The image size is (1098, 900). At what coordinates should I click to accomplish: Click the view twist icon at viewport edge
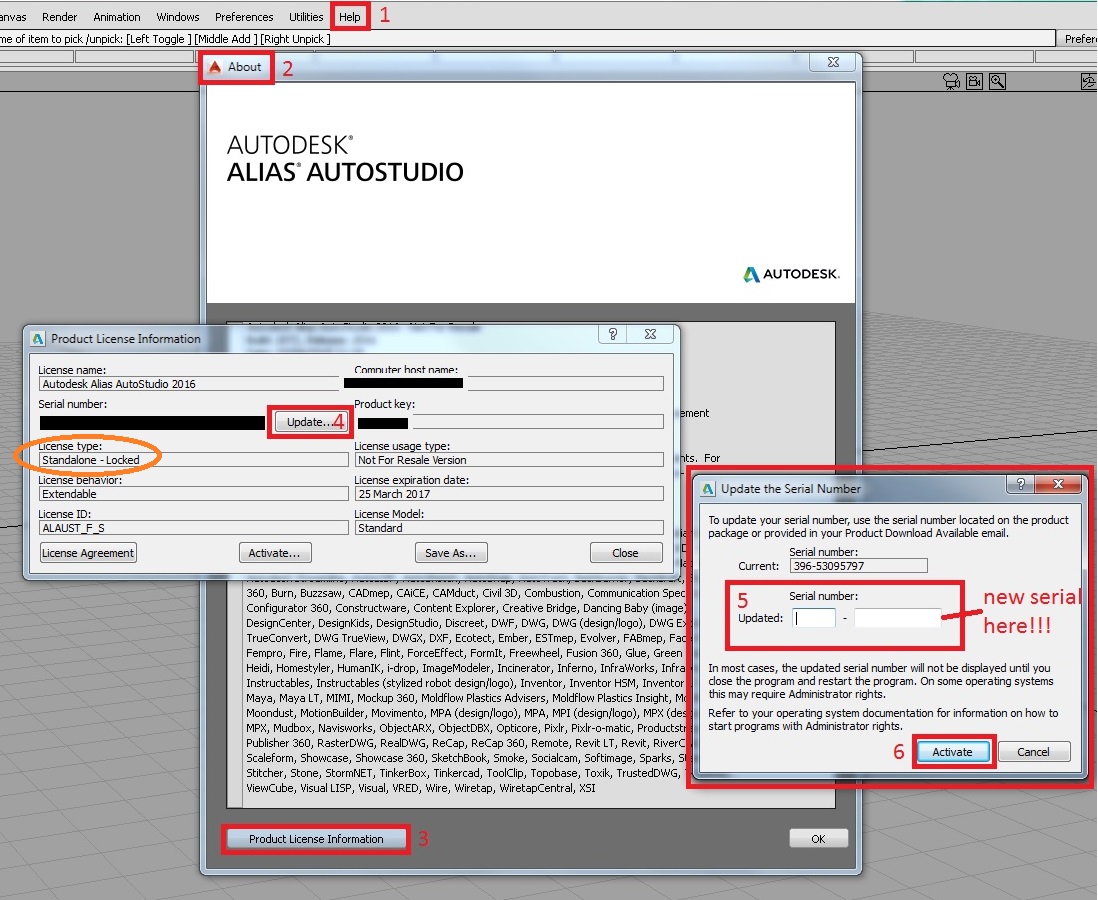click(x=1089, y=82)
